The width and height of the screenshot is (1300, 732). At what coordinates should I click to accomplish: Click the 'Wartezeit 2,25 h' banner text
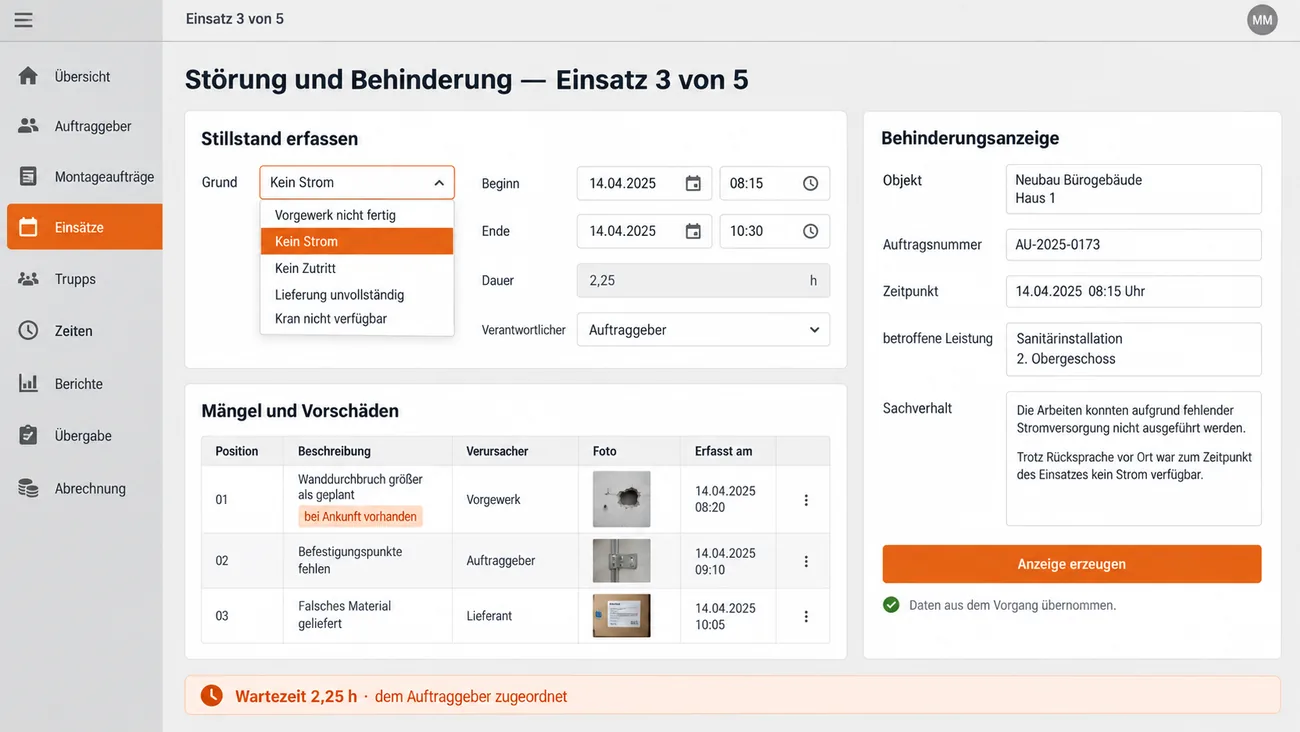click(x=296, y=696)
